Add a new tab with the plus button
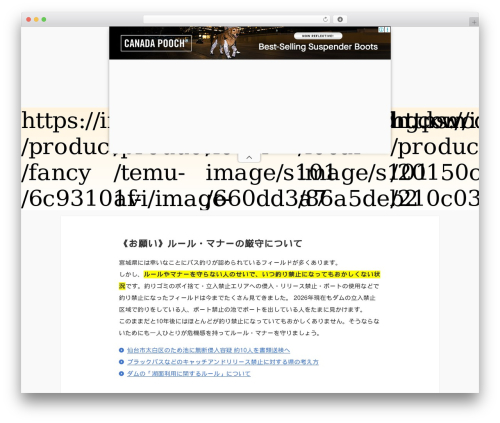 coord(474,22)
